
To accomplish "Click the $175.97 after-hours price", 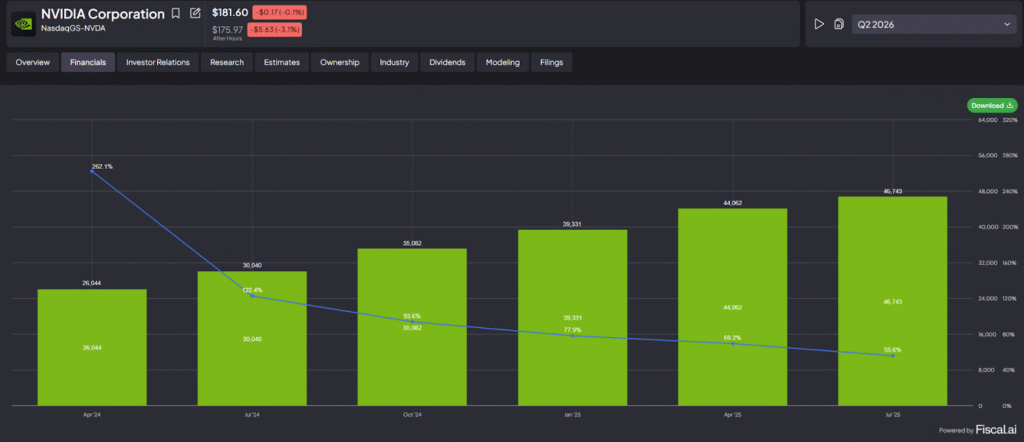I will click(228, 29).
